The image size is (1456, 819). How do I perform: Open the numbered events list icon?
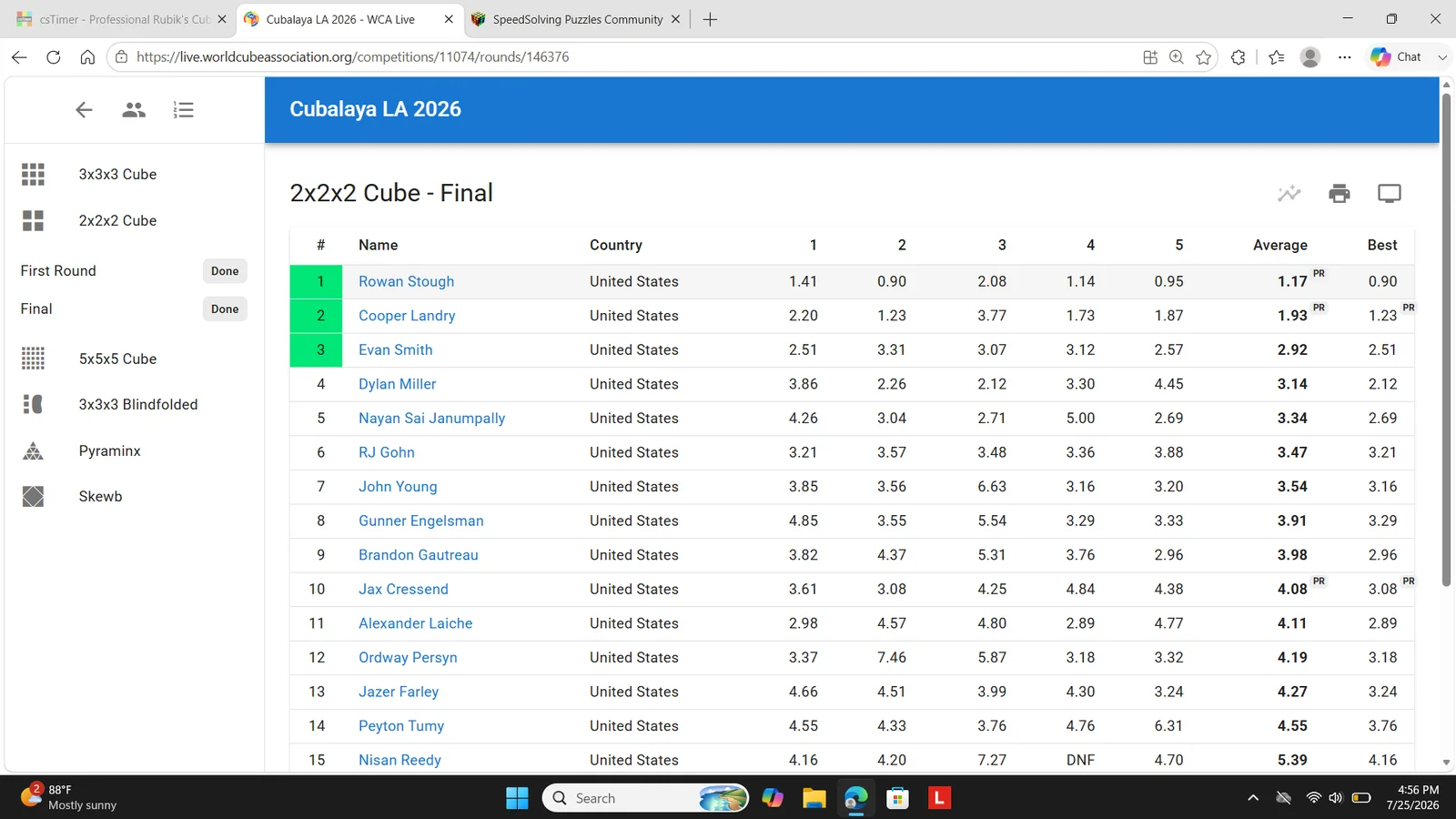(x=183, y=110)
